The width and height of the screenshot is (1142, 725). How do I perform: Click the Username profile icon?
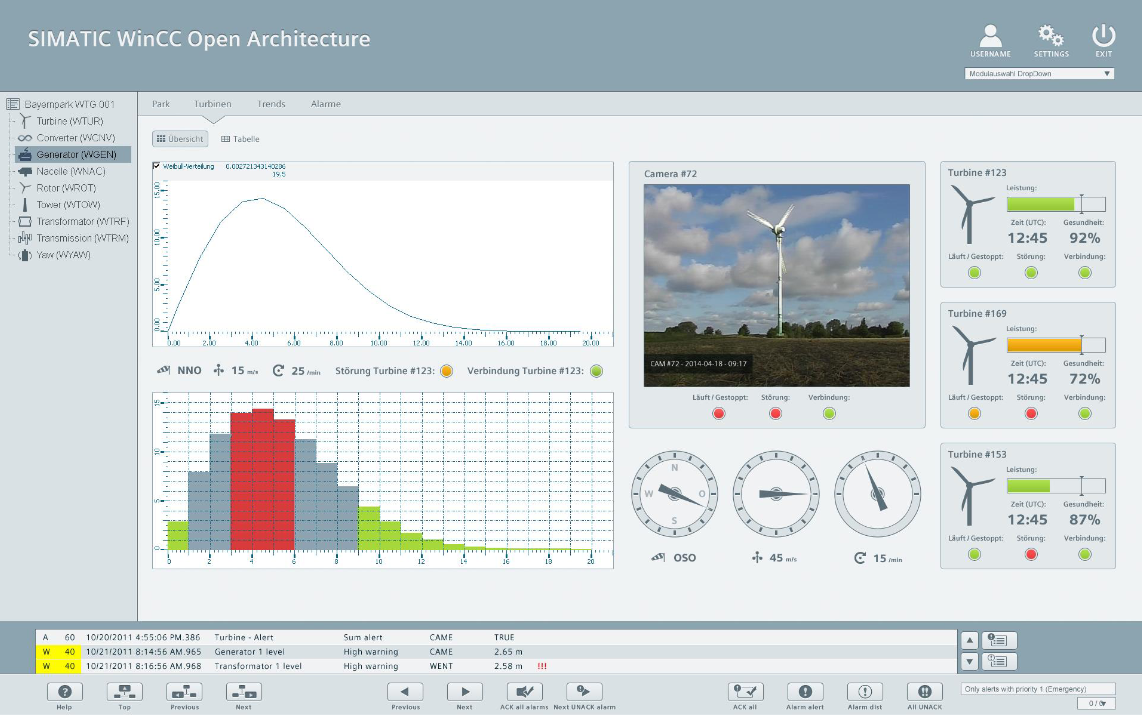click(x=990, y=37)
